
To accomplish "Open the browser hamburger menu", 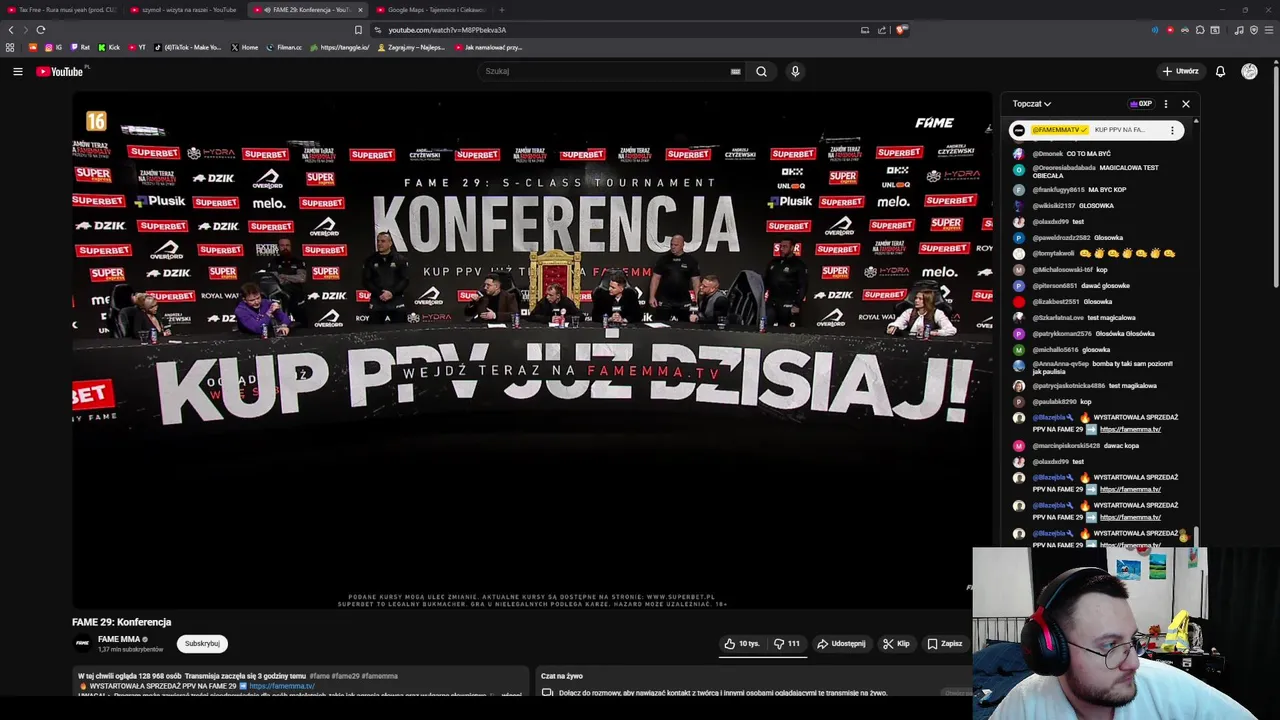I will click(1269, 30).
